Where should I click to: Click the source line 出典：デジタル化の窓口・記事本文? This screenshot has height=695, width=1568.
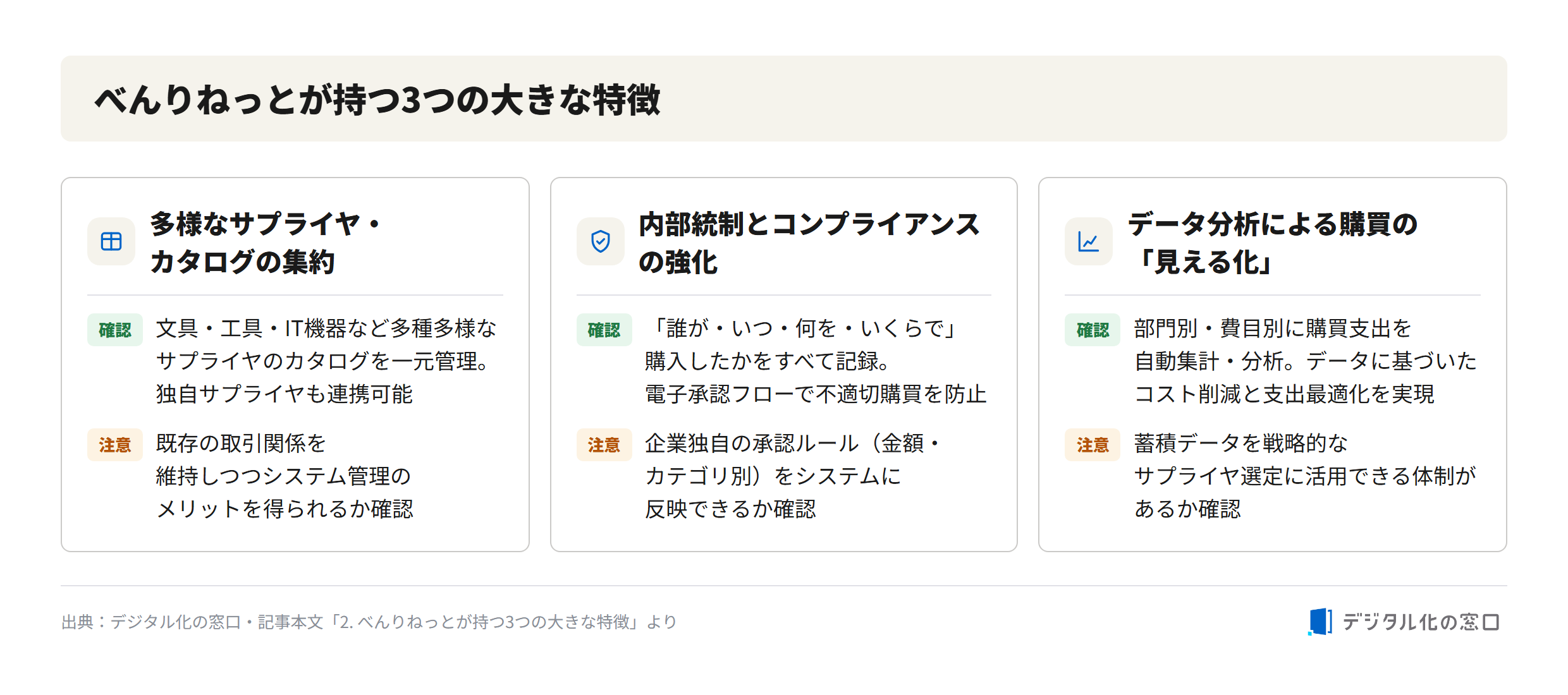coord(369,622)
